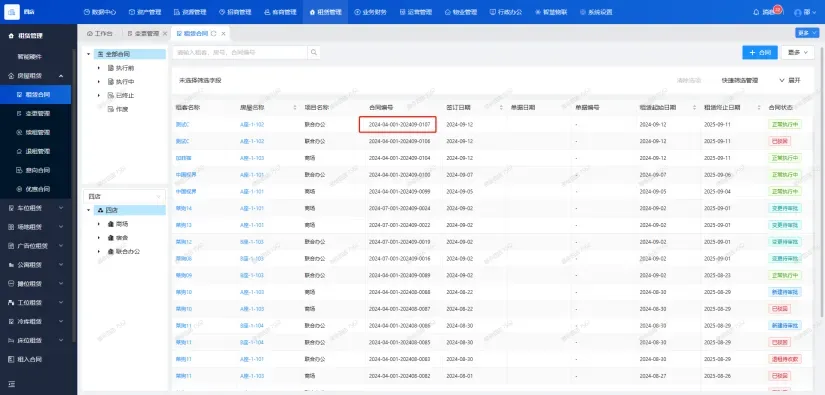Screen dimensions: 825x395
Task: Open 意向合同 in the sidebar
Action: pyautogui.click(x=35, y=170)
